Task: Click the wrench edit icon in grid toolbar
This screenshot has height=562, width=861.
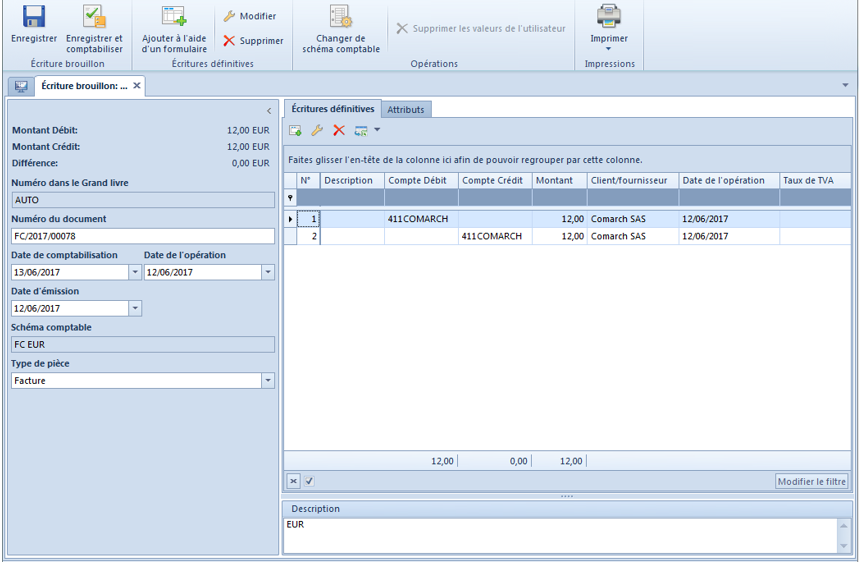Action: pos(317,131)
